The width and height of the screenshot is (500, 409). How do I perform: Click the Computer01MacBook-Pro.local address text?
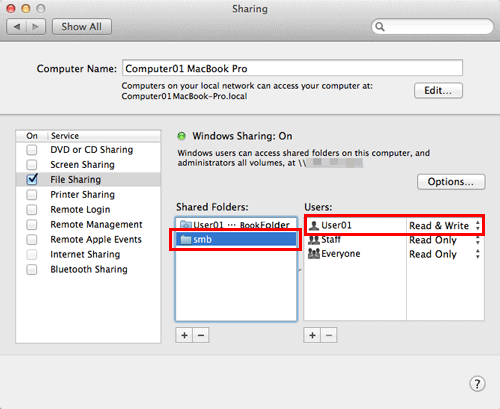pyautogui.click(x=184, y=96)
